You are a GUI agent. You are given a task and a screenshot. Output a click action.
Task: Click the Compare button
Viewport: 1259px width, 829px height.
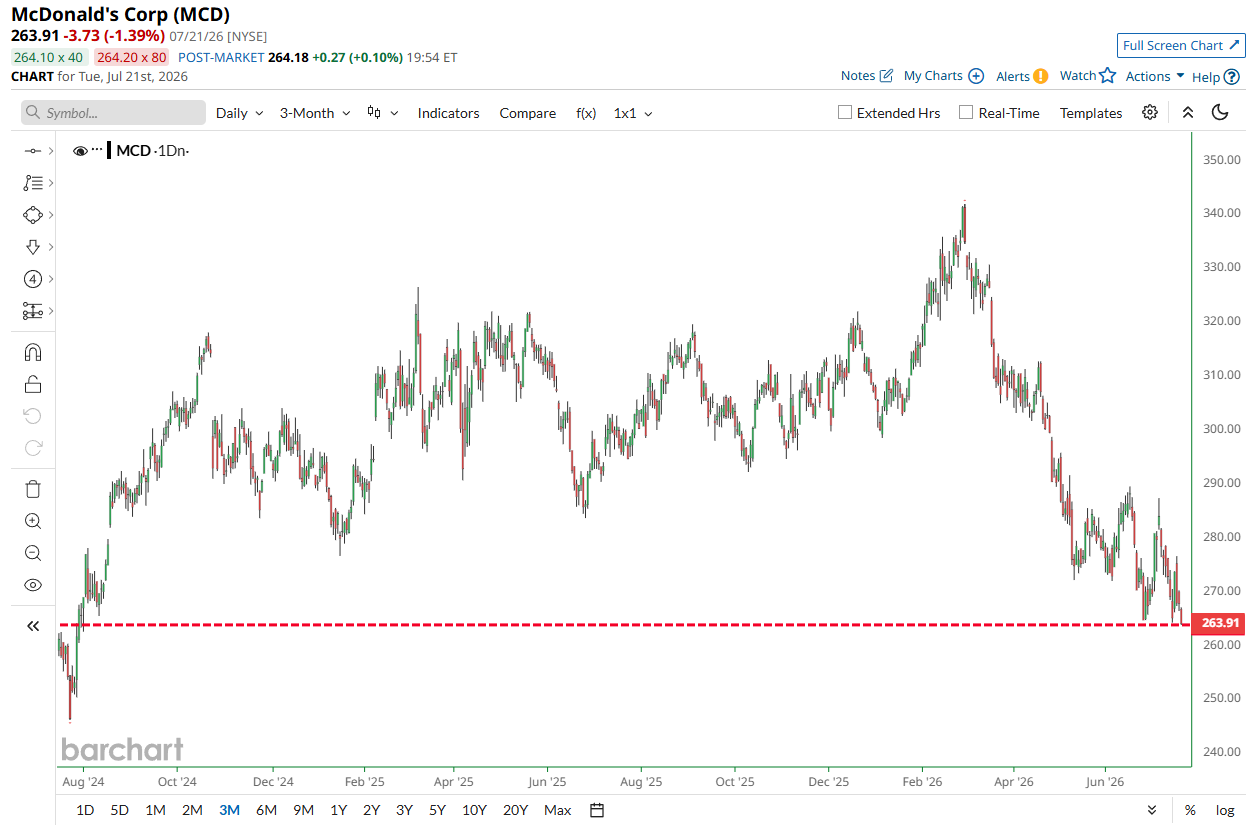coord(528,113)
